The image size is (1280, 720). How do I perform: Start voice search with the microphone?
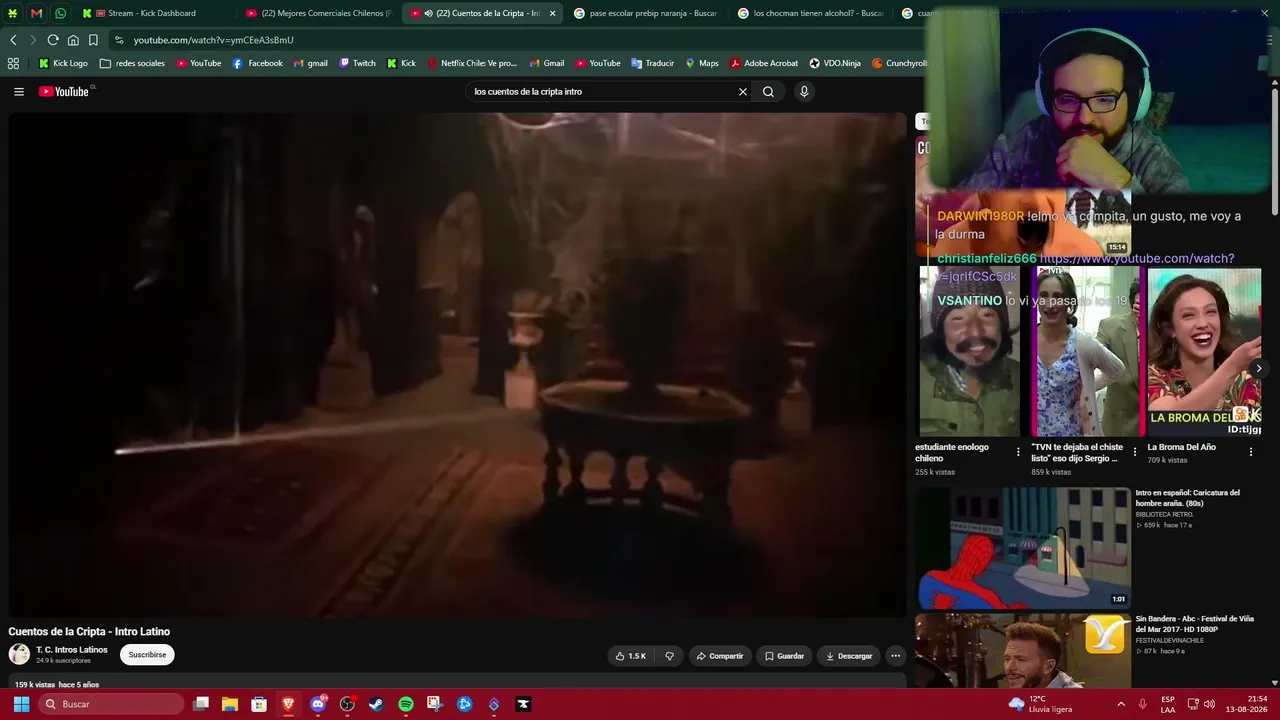click(x=804, y=92)
